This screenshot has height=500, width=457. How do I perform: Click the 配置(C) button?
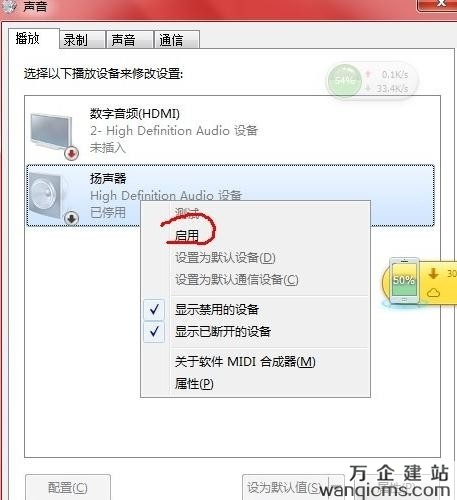(x=68, y=487)
